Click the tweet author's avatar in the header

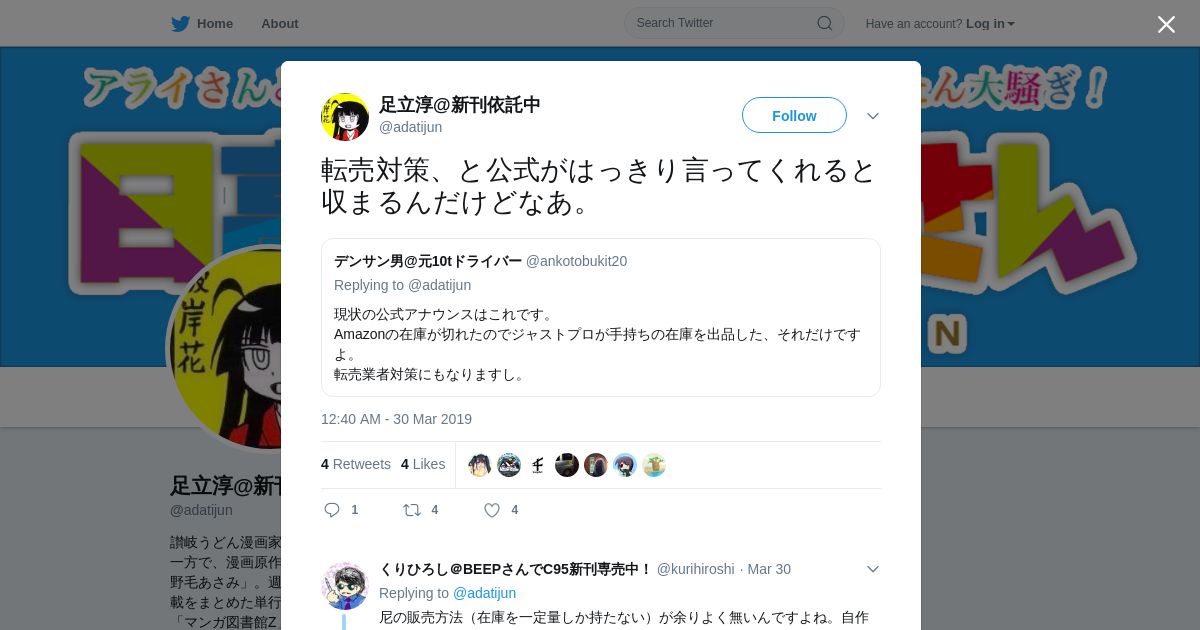tap(345, 117)
